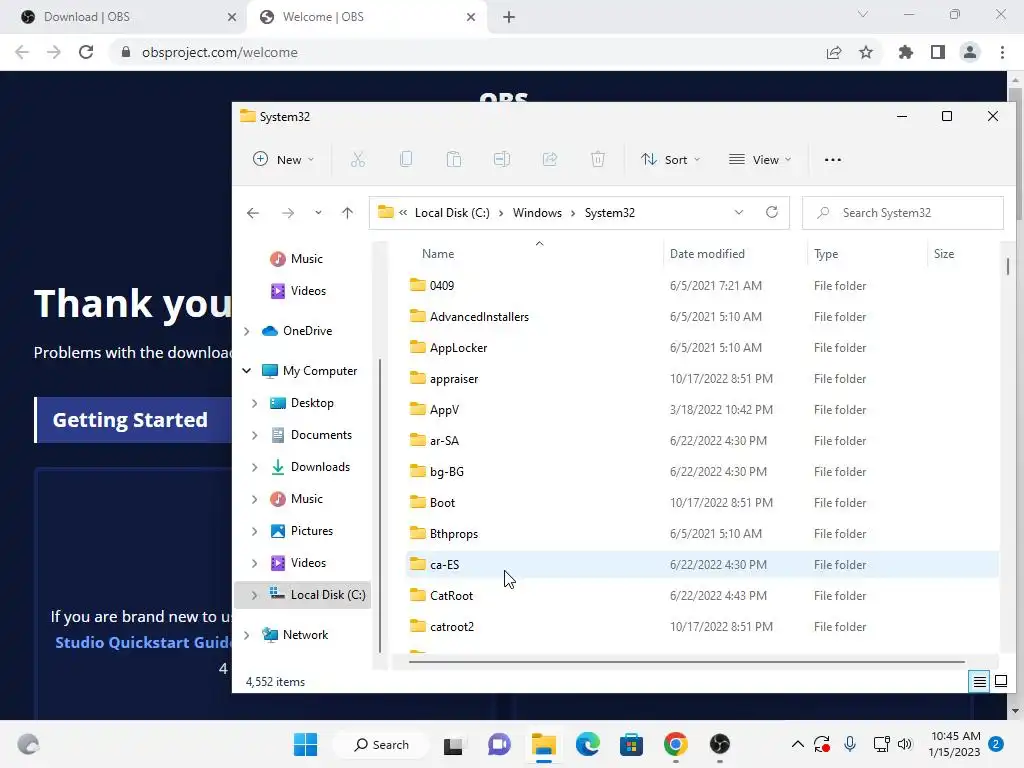This screenshot has height=768, width=1024.
Task: Open the Sort dropdown menu
Action: pos(670,159)
